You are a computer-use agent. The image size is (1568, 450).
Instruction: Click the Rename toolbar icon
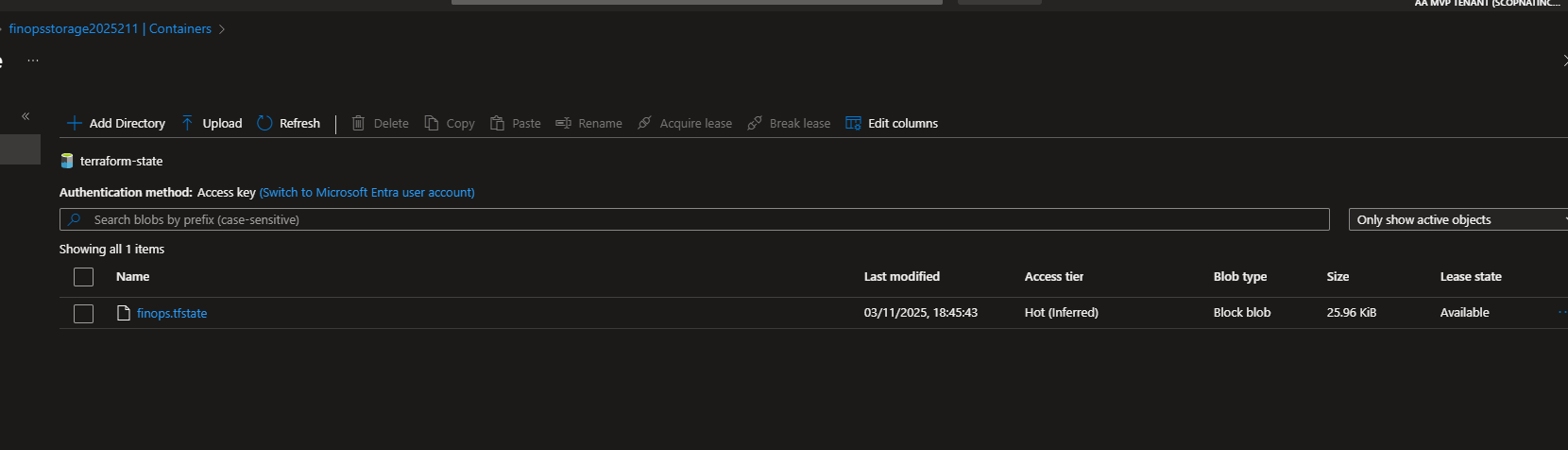[x=563, y=123]
